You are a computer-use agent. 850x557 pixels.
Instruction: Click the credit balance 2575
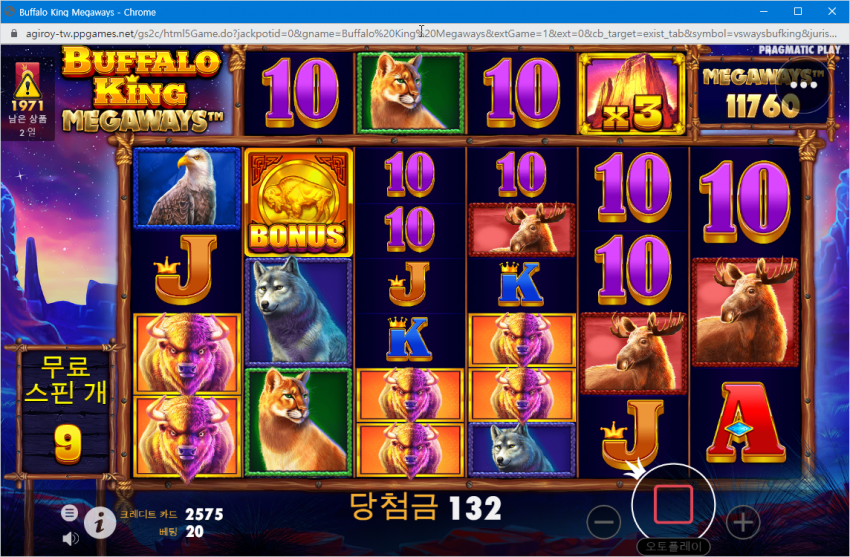point(204,514)
